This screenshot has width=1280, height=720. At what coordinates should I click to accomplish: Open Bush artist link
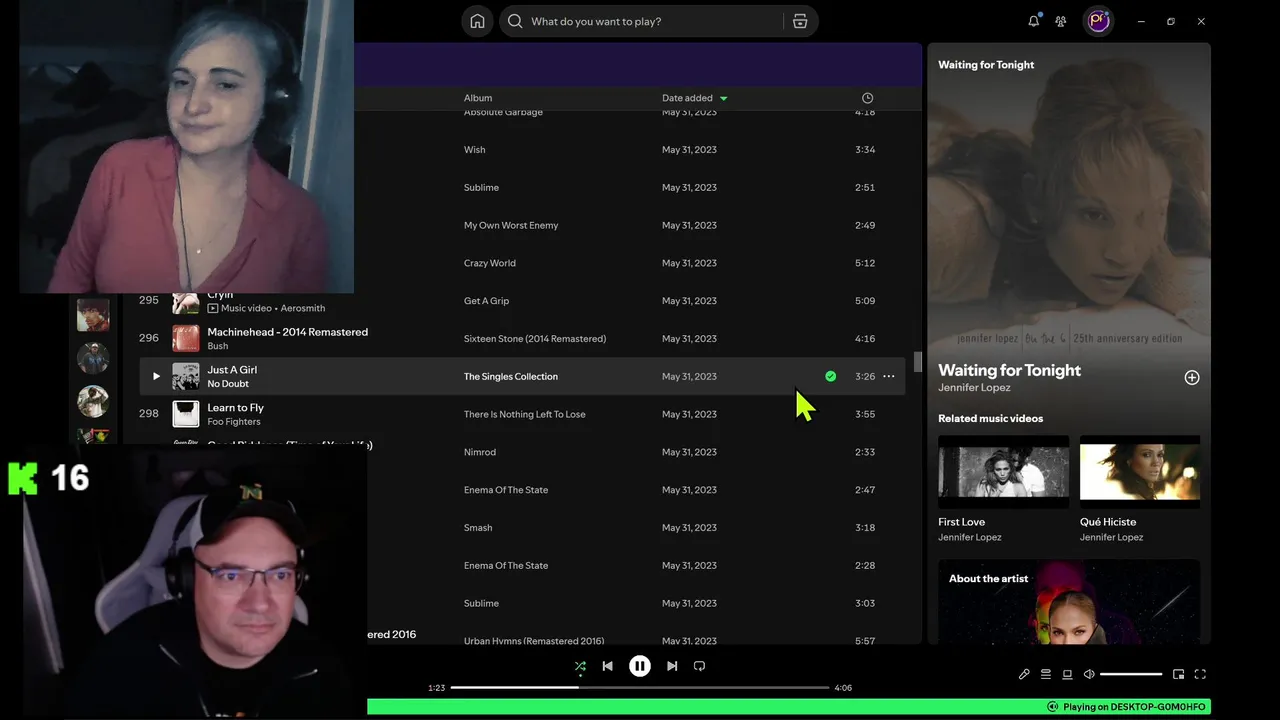[x=218, y=346]
